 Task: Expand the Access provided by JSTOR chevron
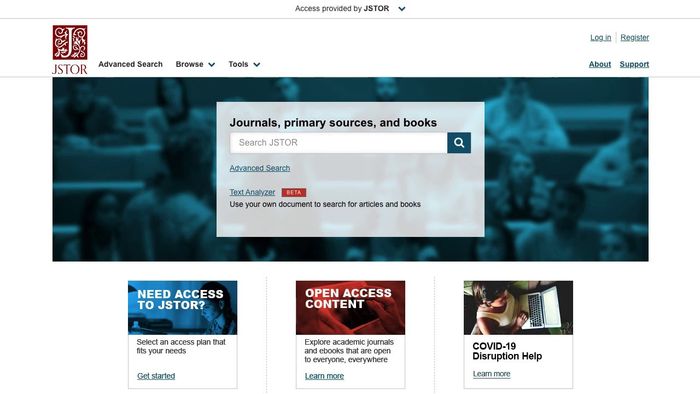tap(402, 8)
